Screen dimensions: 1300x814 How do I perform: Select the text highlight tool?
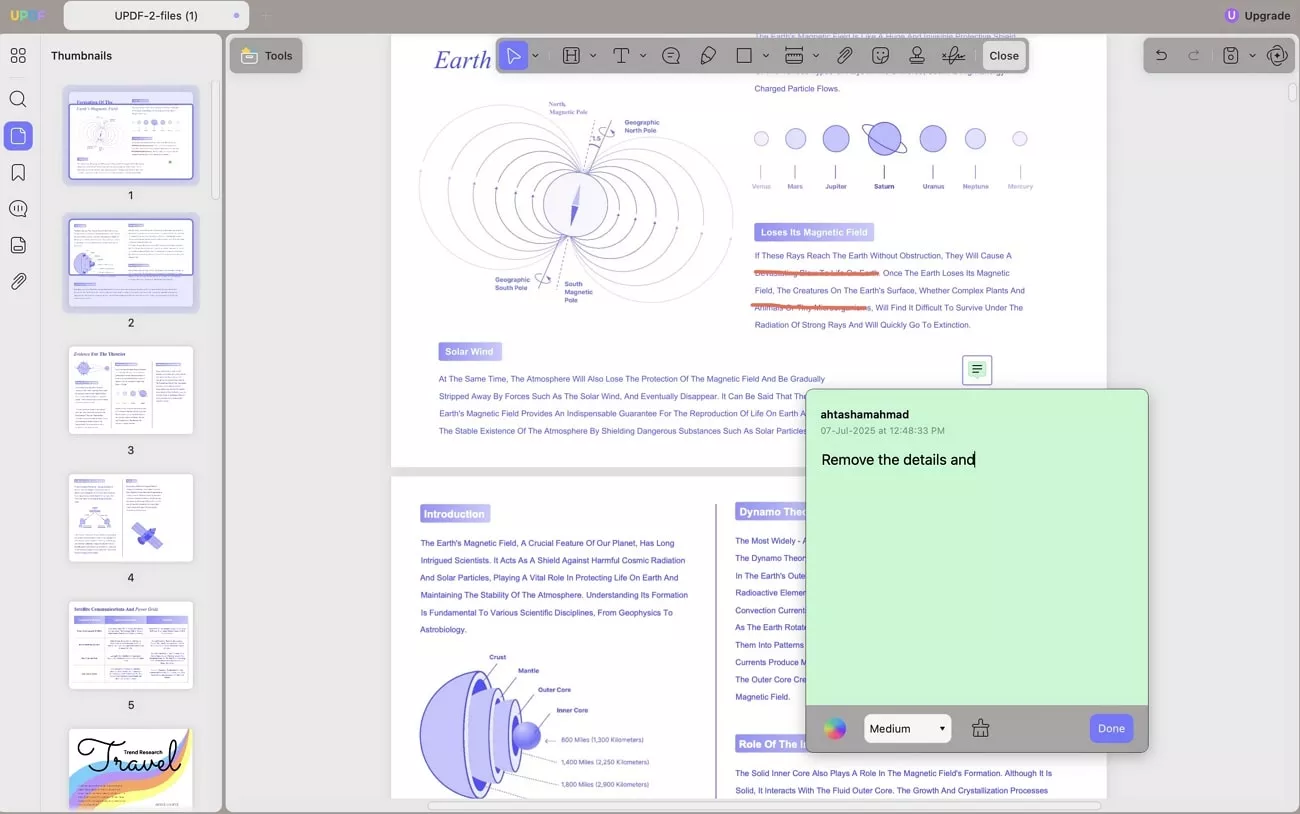click(571, 56)
